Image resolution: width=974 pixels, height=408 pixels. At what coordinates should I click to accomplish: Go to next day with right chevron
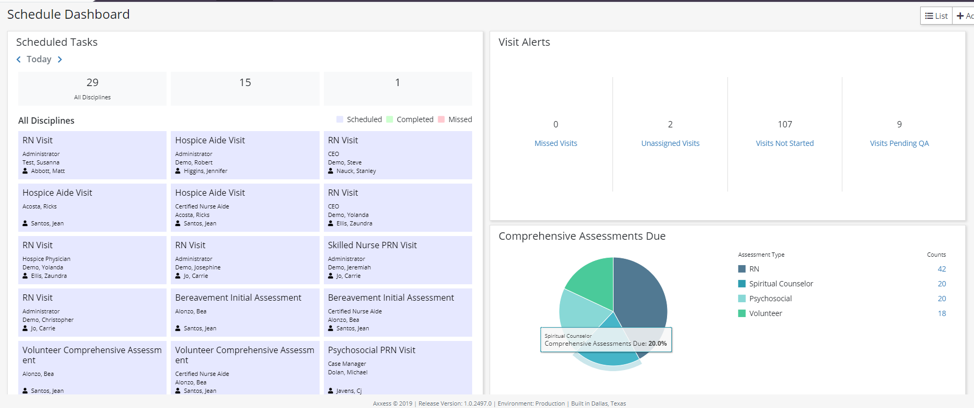[60, 60]
